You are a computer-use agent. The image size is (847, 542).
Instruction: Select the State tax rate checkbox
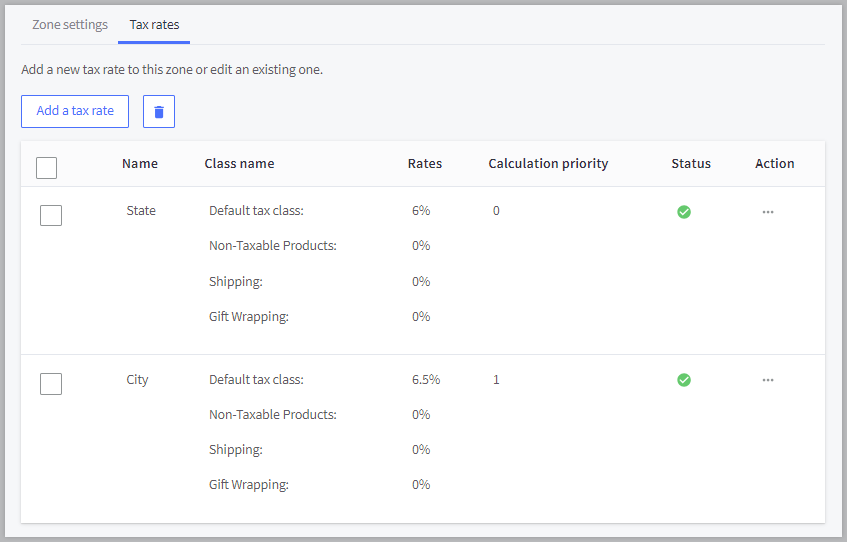pyautogui.click(x=51, y=215)
